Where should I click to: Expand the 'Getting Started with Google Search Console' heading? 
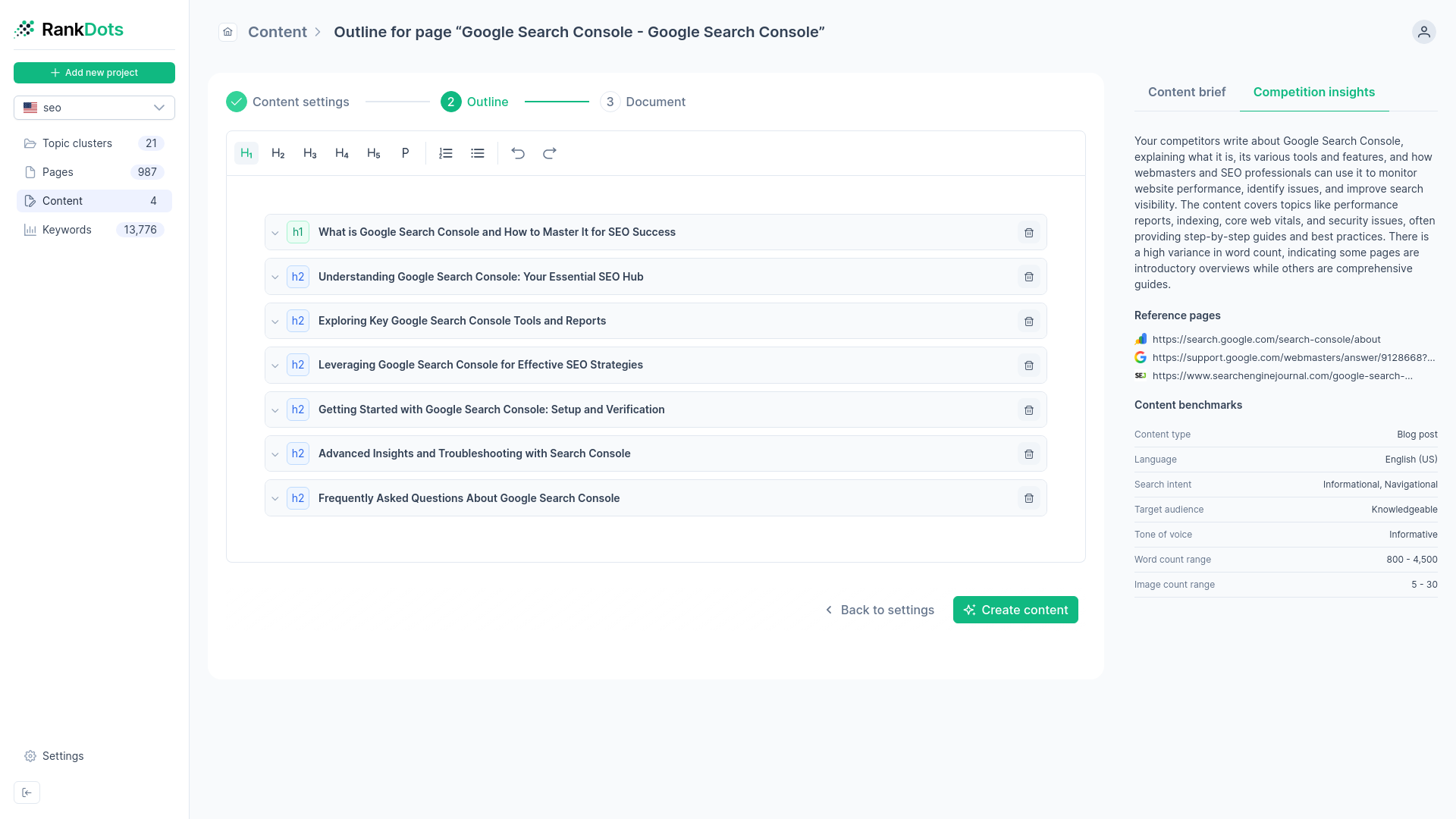(x=275, y=409)
